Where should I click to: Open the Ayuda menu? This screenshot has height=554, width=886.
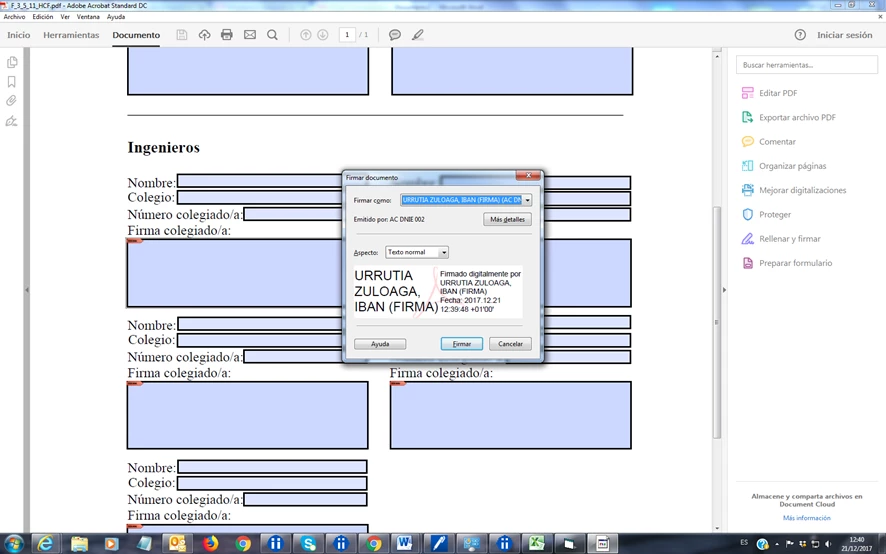116,17
